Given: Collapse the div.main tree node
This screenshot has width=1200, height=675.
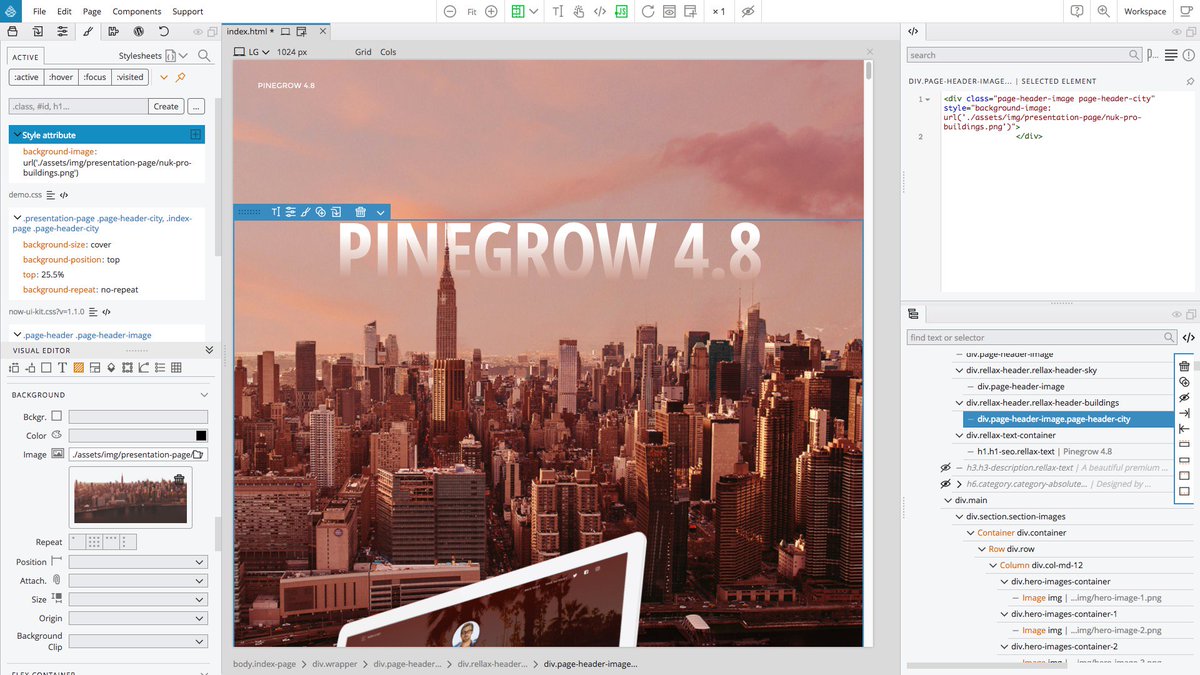Looking at the screenshot, I should coord(946,500).
